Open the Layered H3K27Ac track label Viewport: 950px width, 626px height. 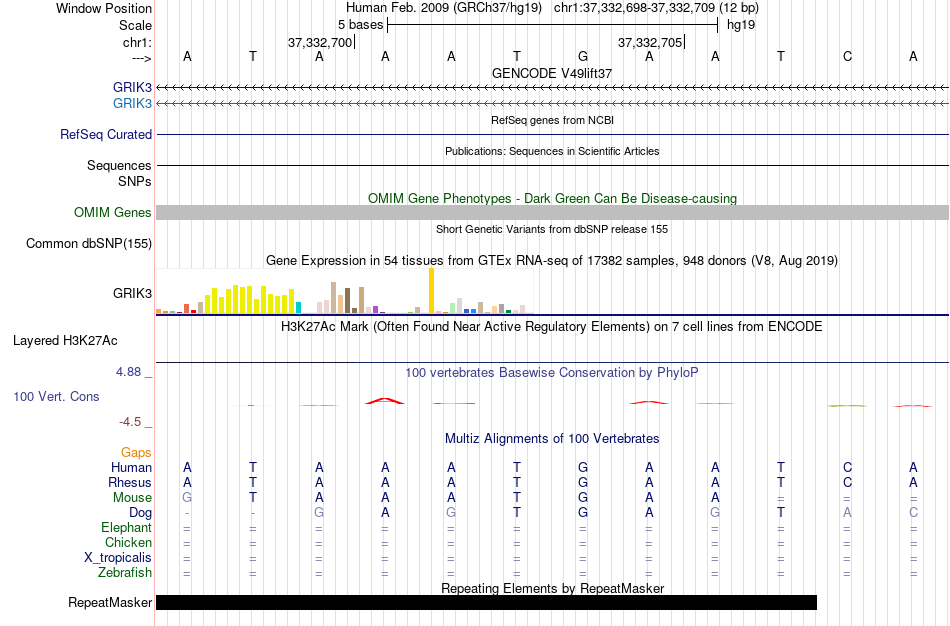(65, 341)
